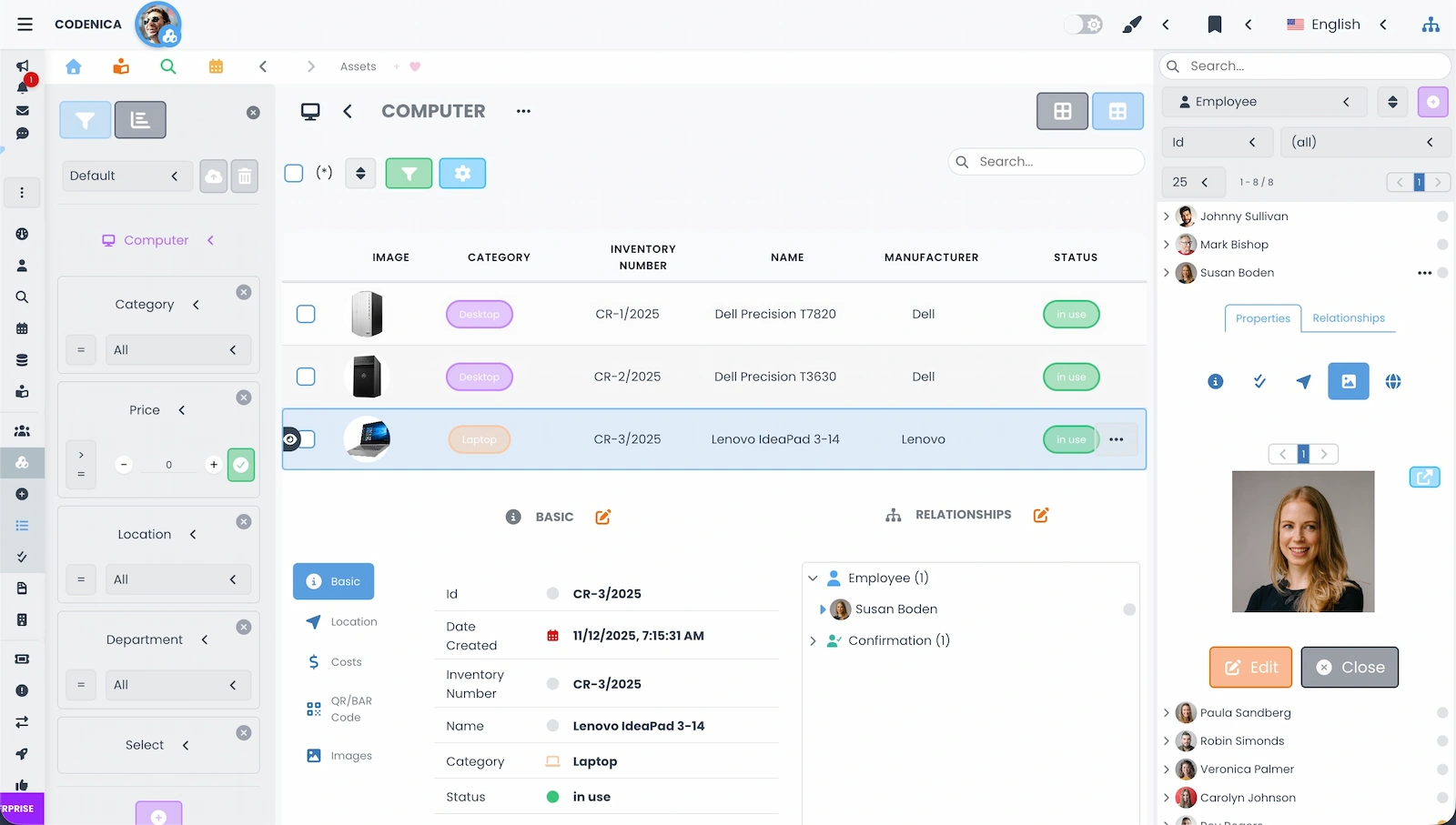Open the three-dot menu next to COMPUTER
This screenshot has height=825, width=1456.
click(x=523, y=110)
